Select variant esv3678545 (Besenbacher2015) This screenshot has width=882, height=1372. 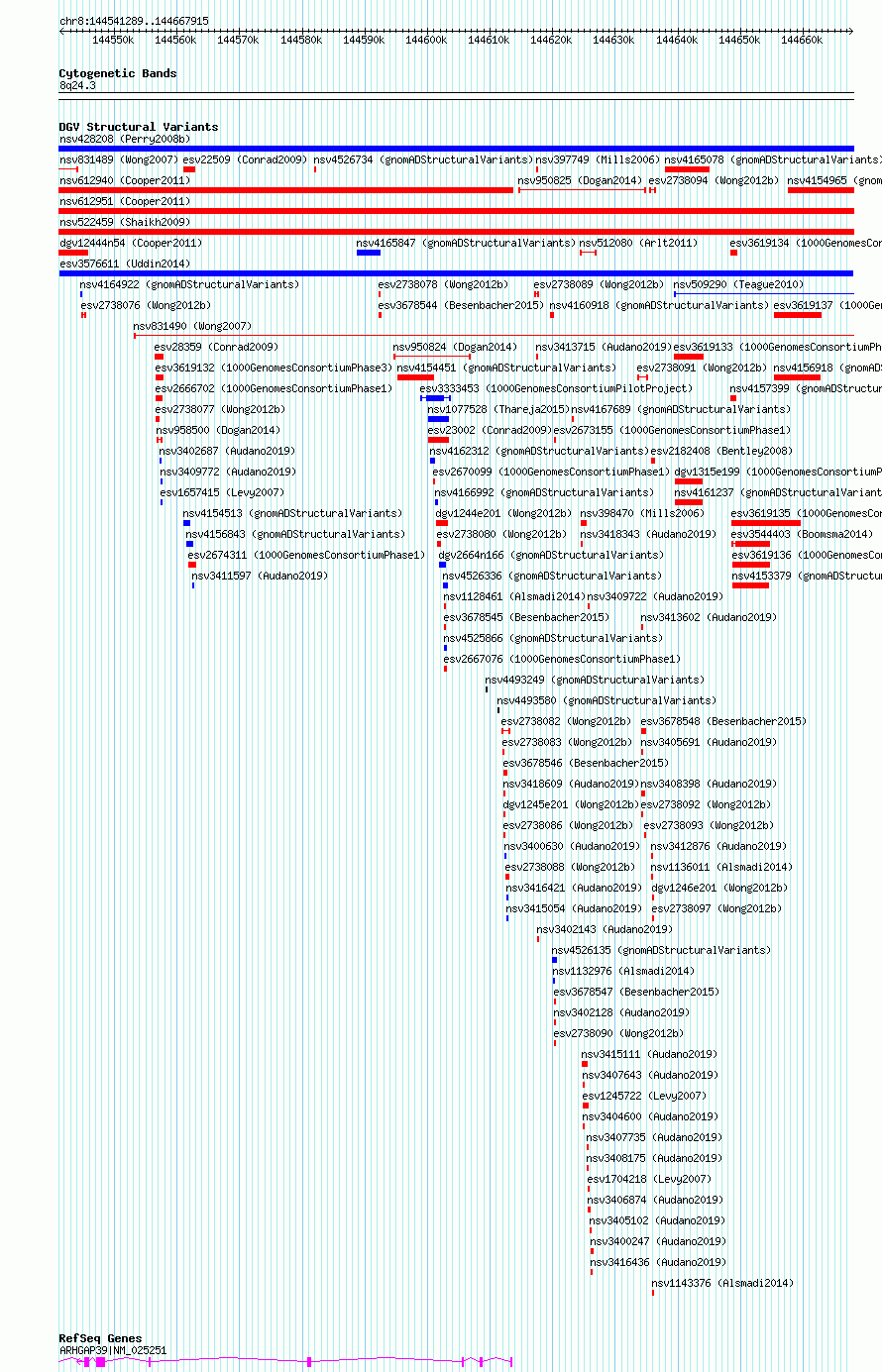pyautogui.click(x=526, y=617)
